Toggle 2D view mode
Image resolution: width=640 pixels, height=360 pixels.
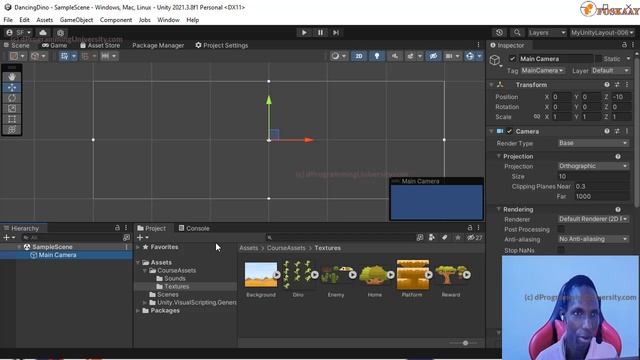359,56
